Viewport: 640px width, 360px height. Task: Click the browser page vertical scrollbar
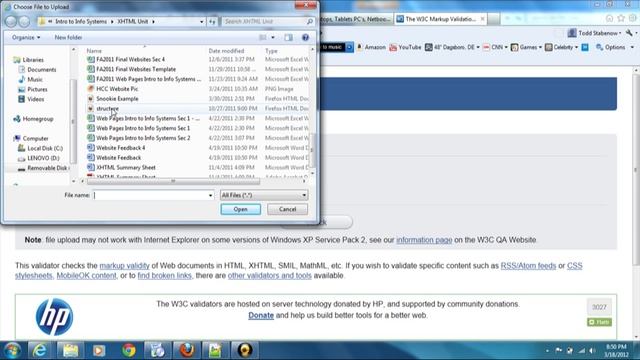click(636, 169)
